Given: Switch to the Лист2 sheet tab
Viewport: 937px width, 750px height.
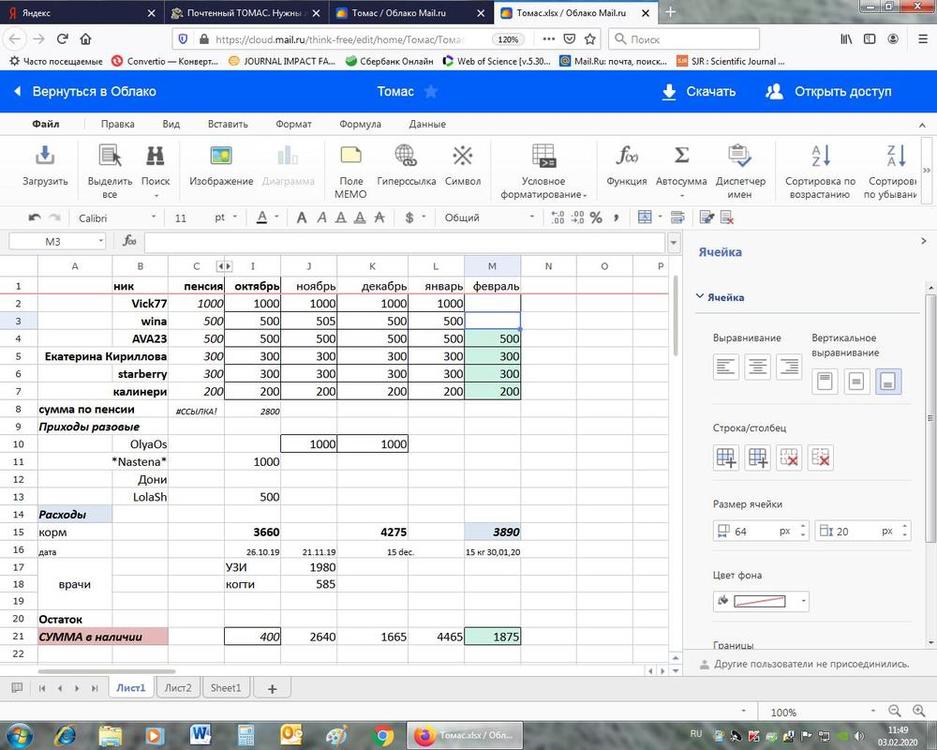Looking at the screenshot, I should pos(178,688).
